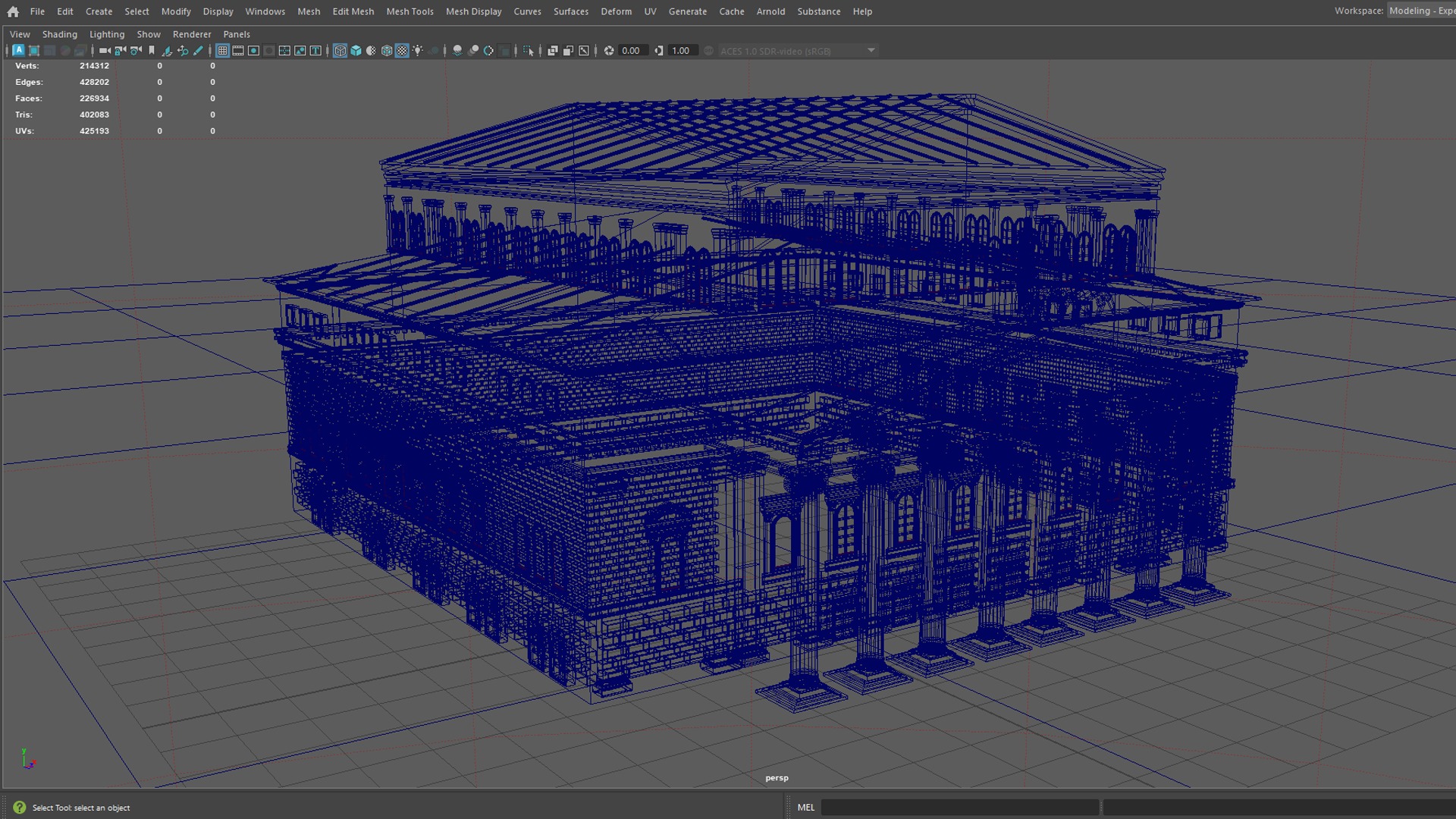Viewport: 1456px width, 819px height.
Task: Click the Verts count 214312
Action: 94,66
